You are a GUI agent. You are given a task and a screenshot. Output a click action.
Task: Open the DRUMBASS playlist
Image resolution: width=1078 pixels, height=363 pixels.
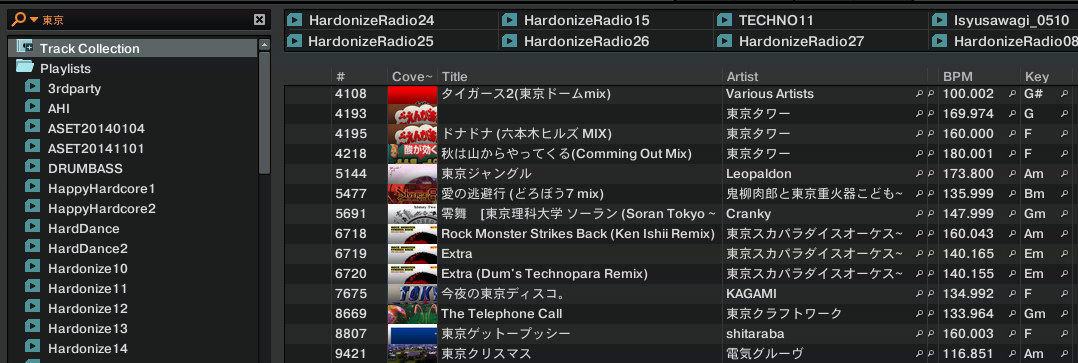(x=85, y=168)
